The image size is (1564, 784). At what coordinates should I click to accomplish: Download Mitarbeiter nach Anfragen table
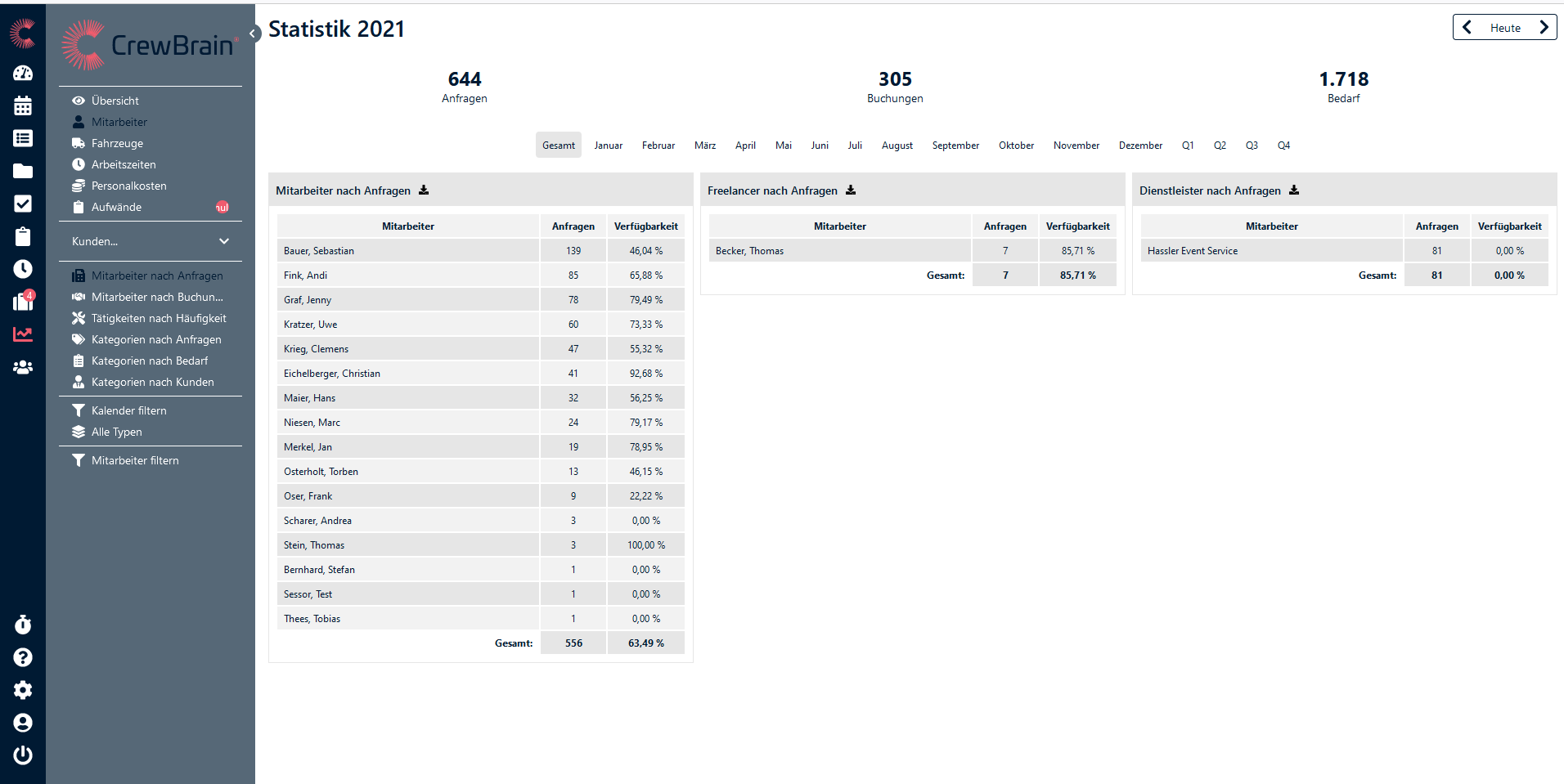click(424, 190)
